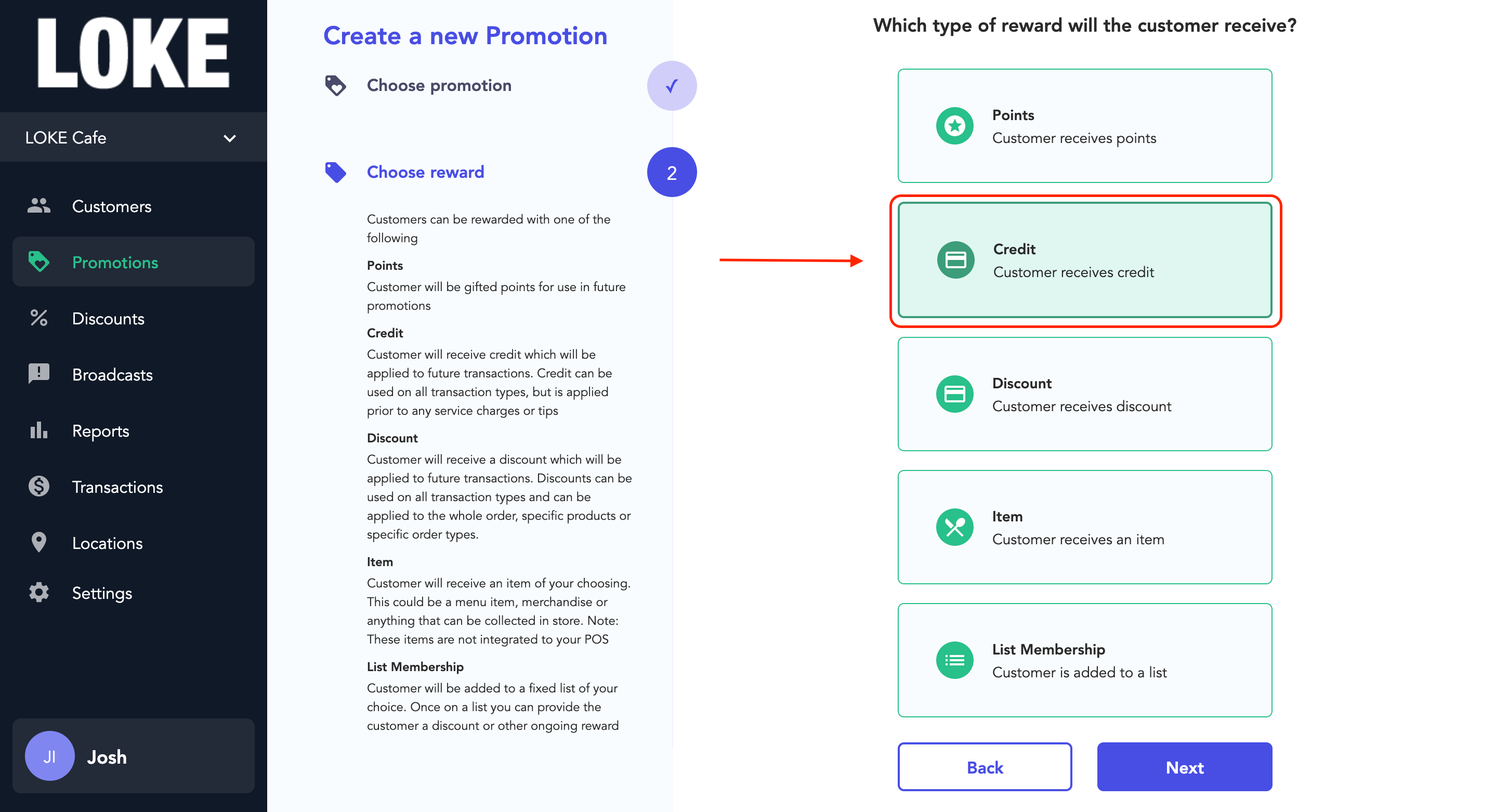This screenshot has width=1495, height=812.
Task: Click the Transactions dollar icon
Action: [x=39, y=487]
